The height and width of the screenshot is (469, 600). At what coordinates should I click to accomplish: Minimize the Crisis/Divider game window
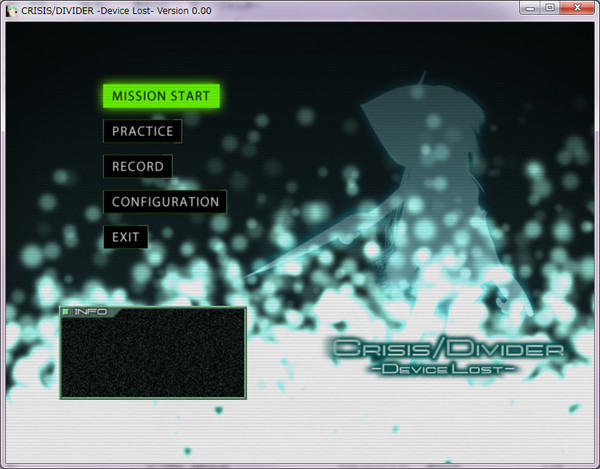(x=530, y=8)
